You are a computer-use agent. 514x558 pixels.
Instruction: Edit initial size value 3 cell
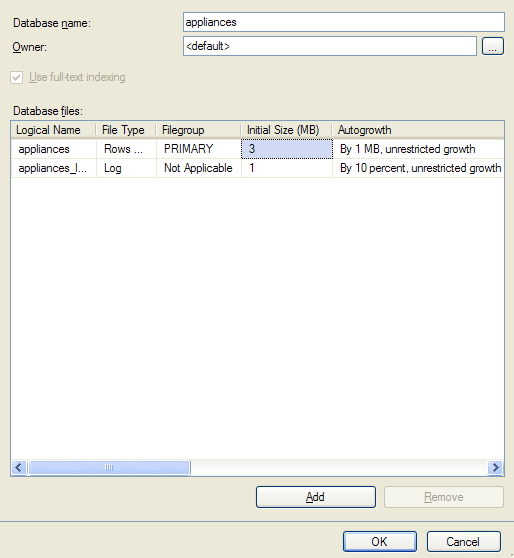[x=287, y=149]
